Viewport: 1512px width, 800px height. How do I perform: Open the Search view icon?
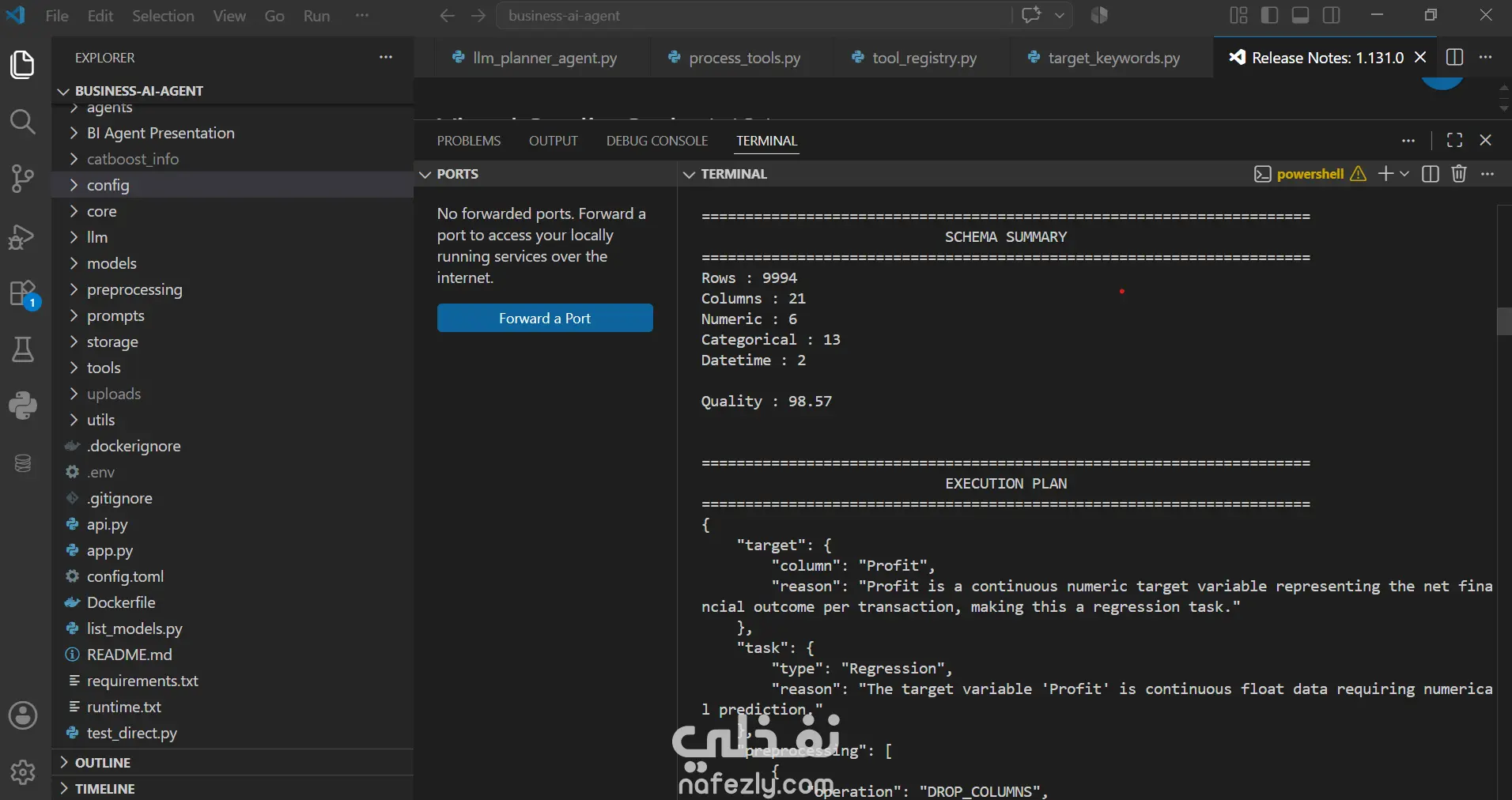pos(22,122)
